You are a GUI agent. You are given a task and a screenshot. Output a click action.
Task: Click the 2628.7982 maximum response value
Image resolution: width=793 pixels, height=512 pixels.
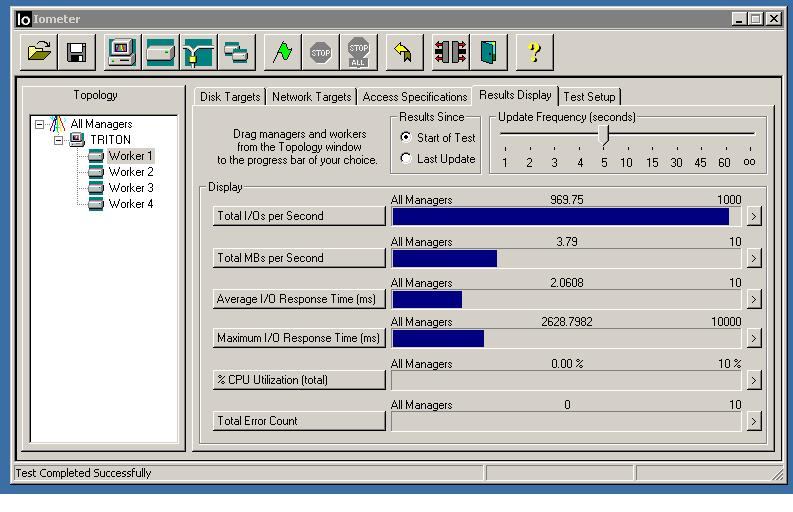(566, 322)
